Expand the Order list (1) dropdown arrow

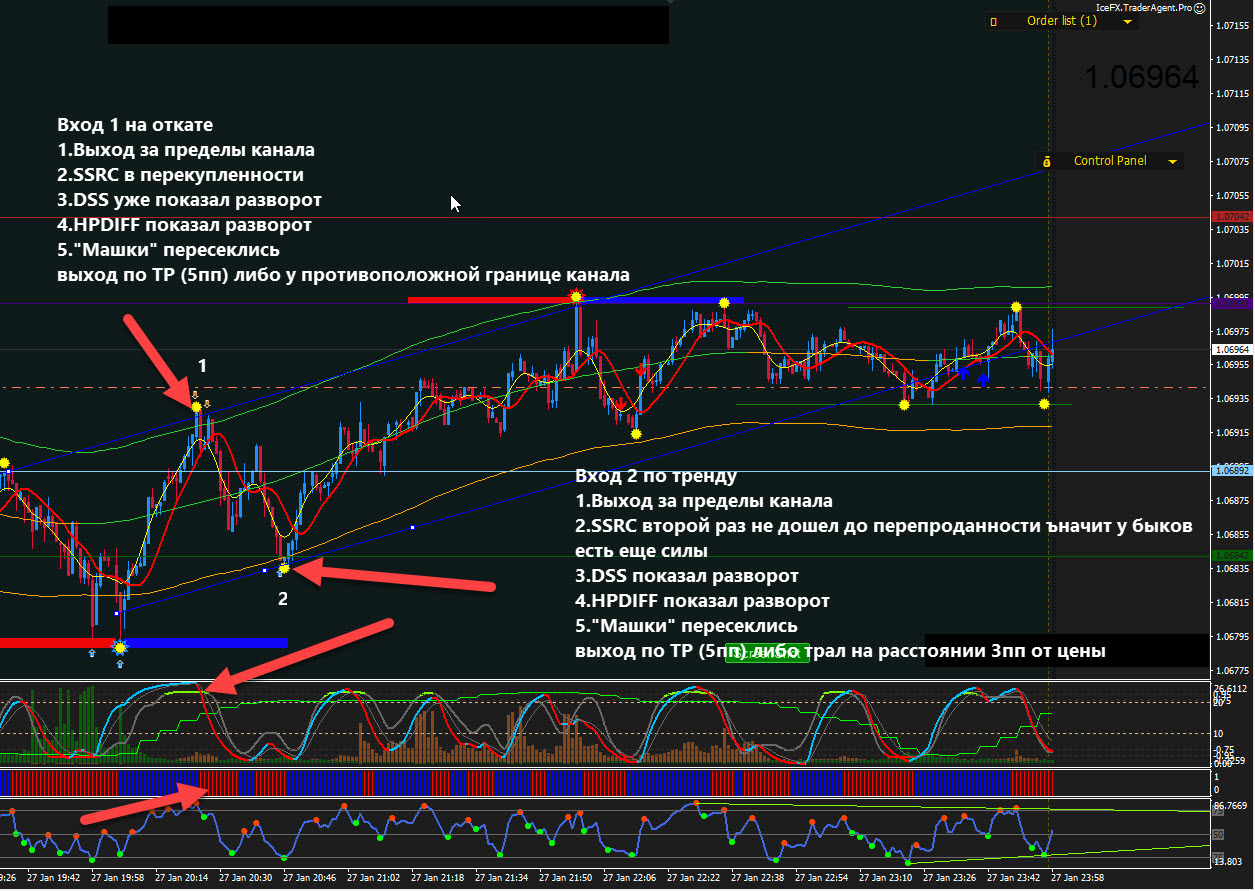click(1127, 21)
